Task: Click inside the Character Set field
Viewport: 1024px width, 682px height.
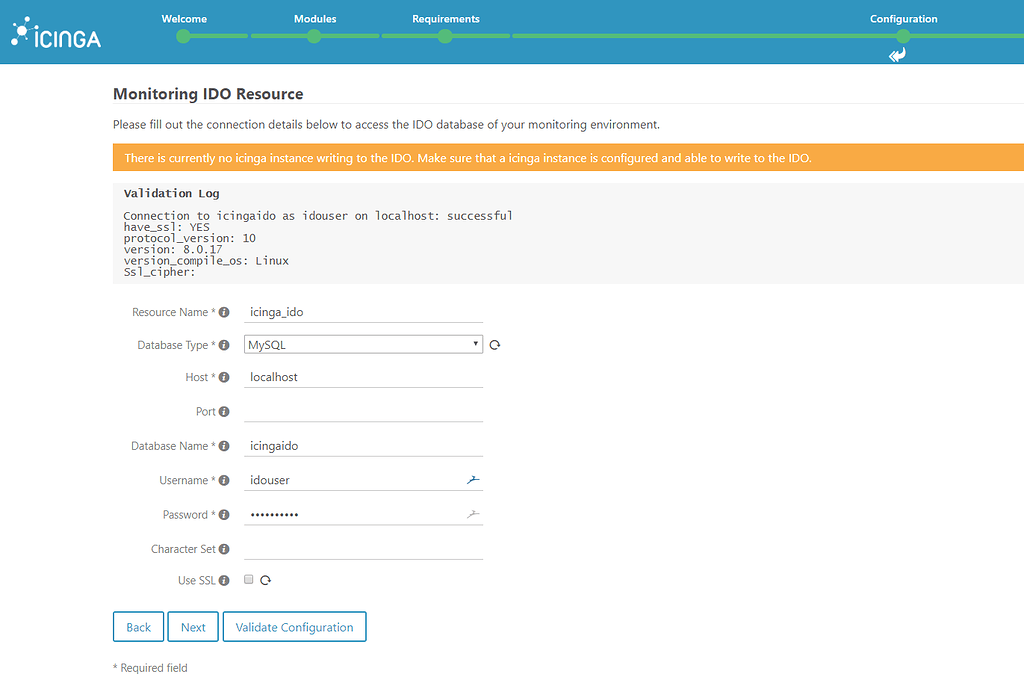Action: pyautogui.click(x=363, y=548)
